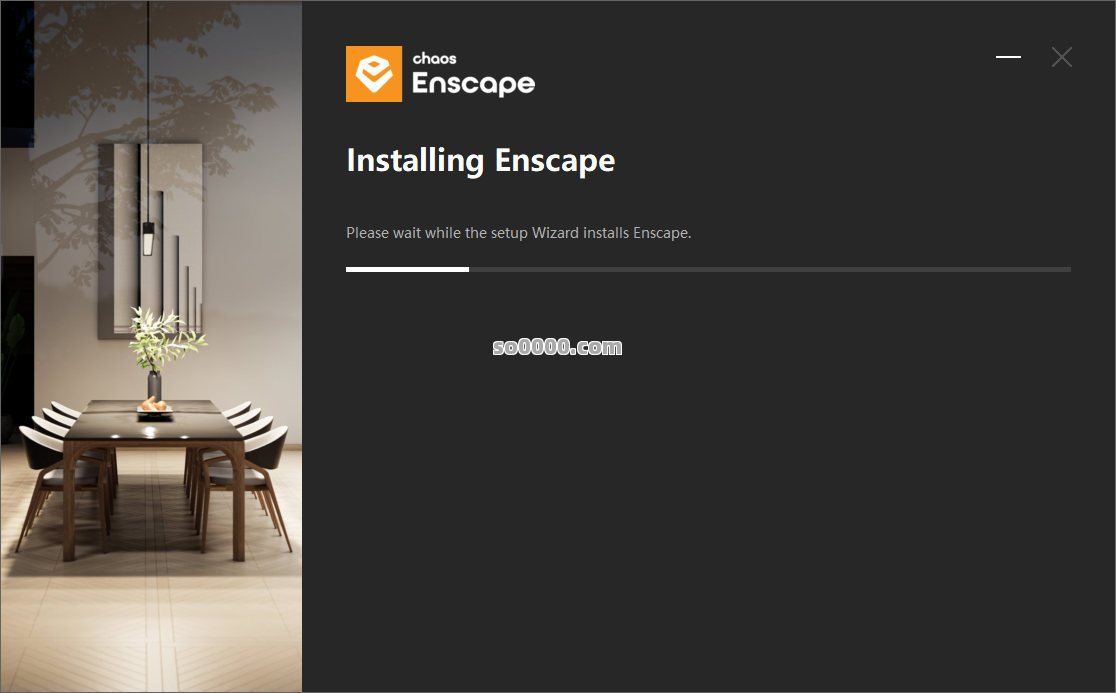This screenshot has height=693, width=1116.
Task: Click the dark dining table top
Action: (152, 420)
